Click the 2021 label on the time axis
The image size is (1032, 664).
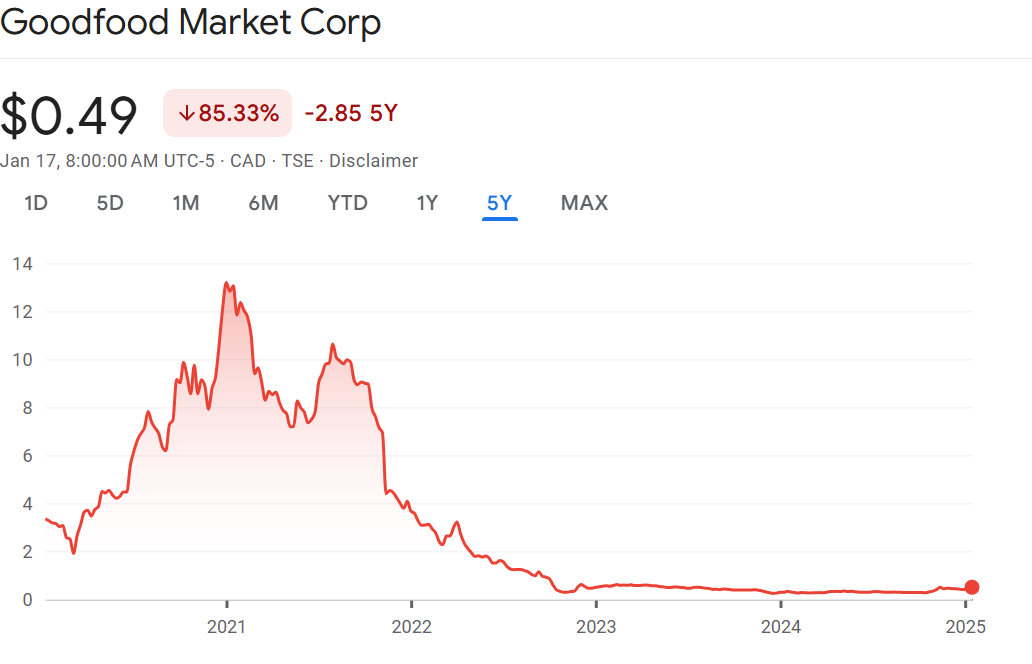[x=226, y=627]
